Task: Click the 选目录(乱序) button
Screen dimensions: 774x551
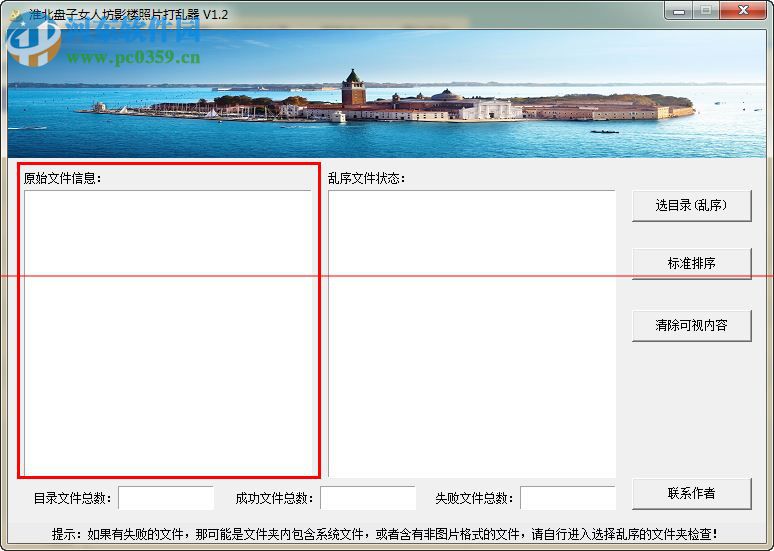Action: point(692,205)
